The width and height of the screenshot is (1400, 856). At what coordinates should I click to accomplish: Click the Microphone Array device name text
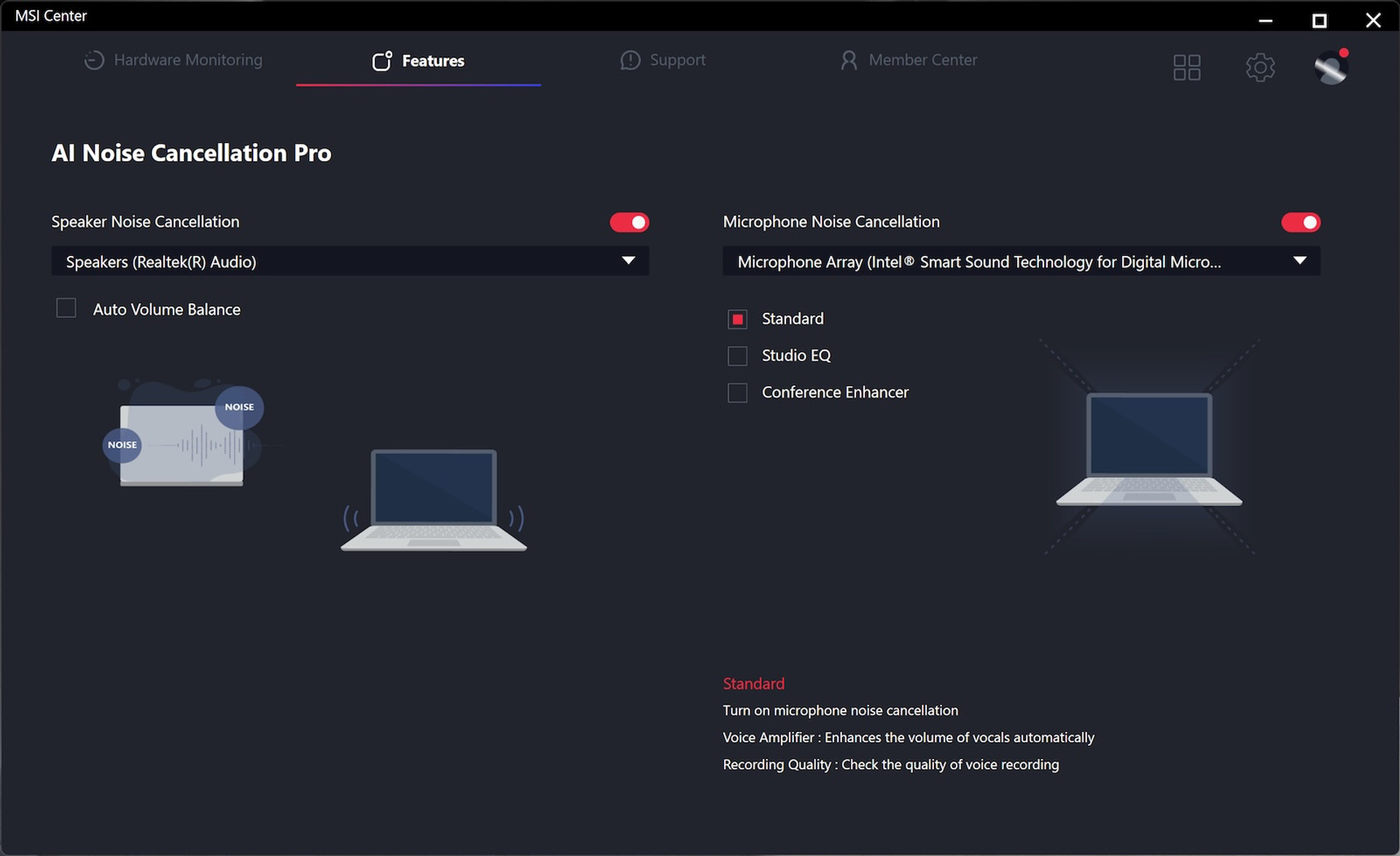click(x=979, y=262)
